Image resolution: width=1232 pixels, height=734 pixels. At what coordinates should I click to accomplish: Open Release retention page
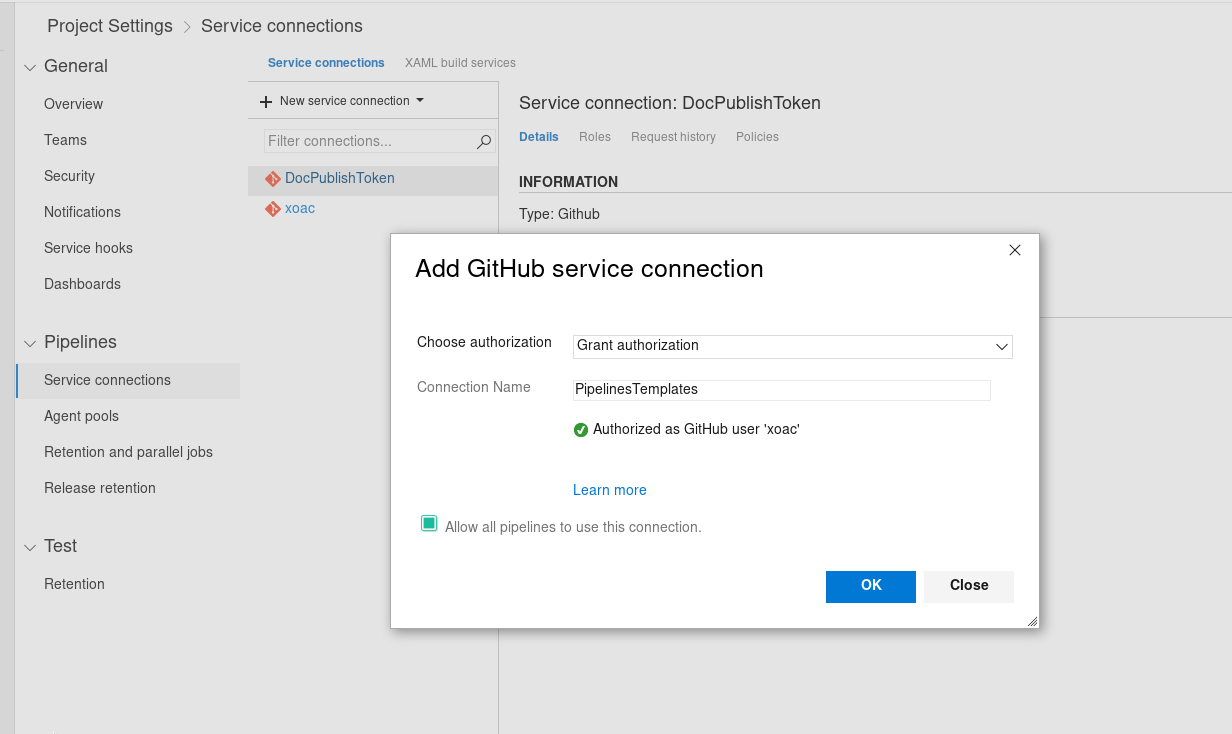coord(100,488)
